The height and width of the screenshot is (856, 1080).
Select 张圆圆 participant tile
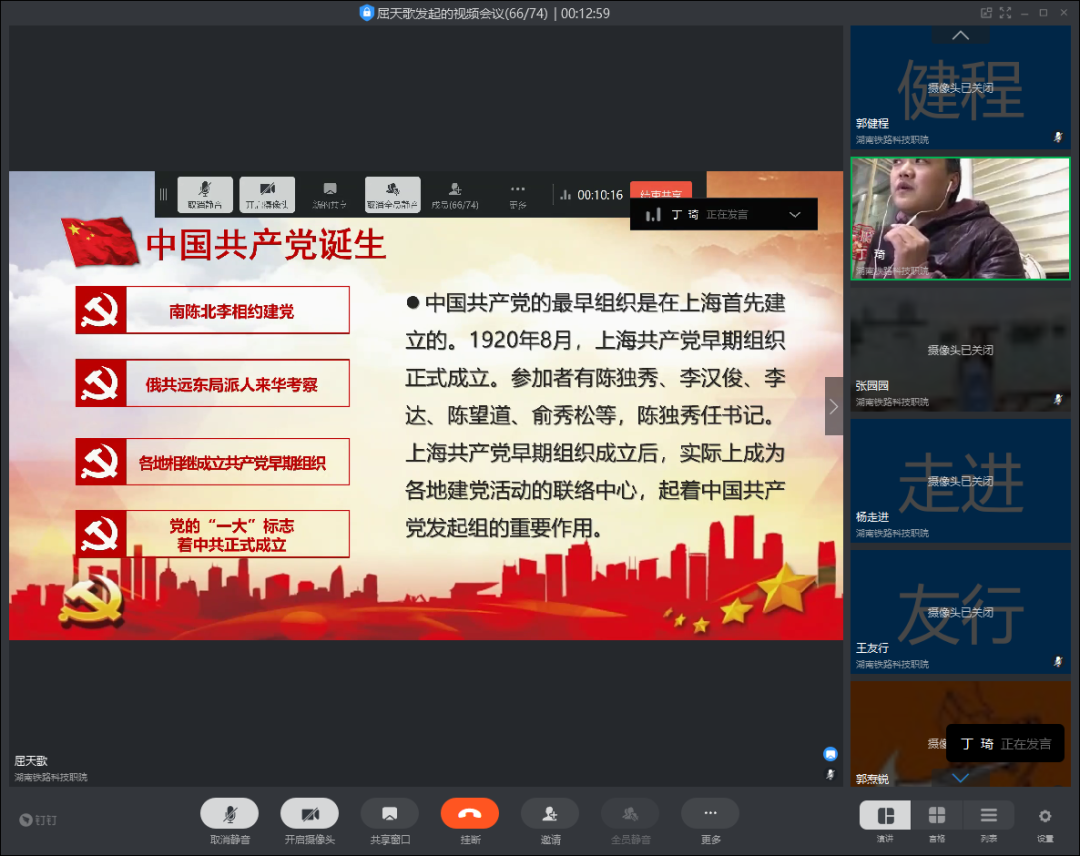pyautogui.click(x=960, y=350)
